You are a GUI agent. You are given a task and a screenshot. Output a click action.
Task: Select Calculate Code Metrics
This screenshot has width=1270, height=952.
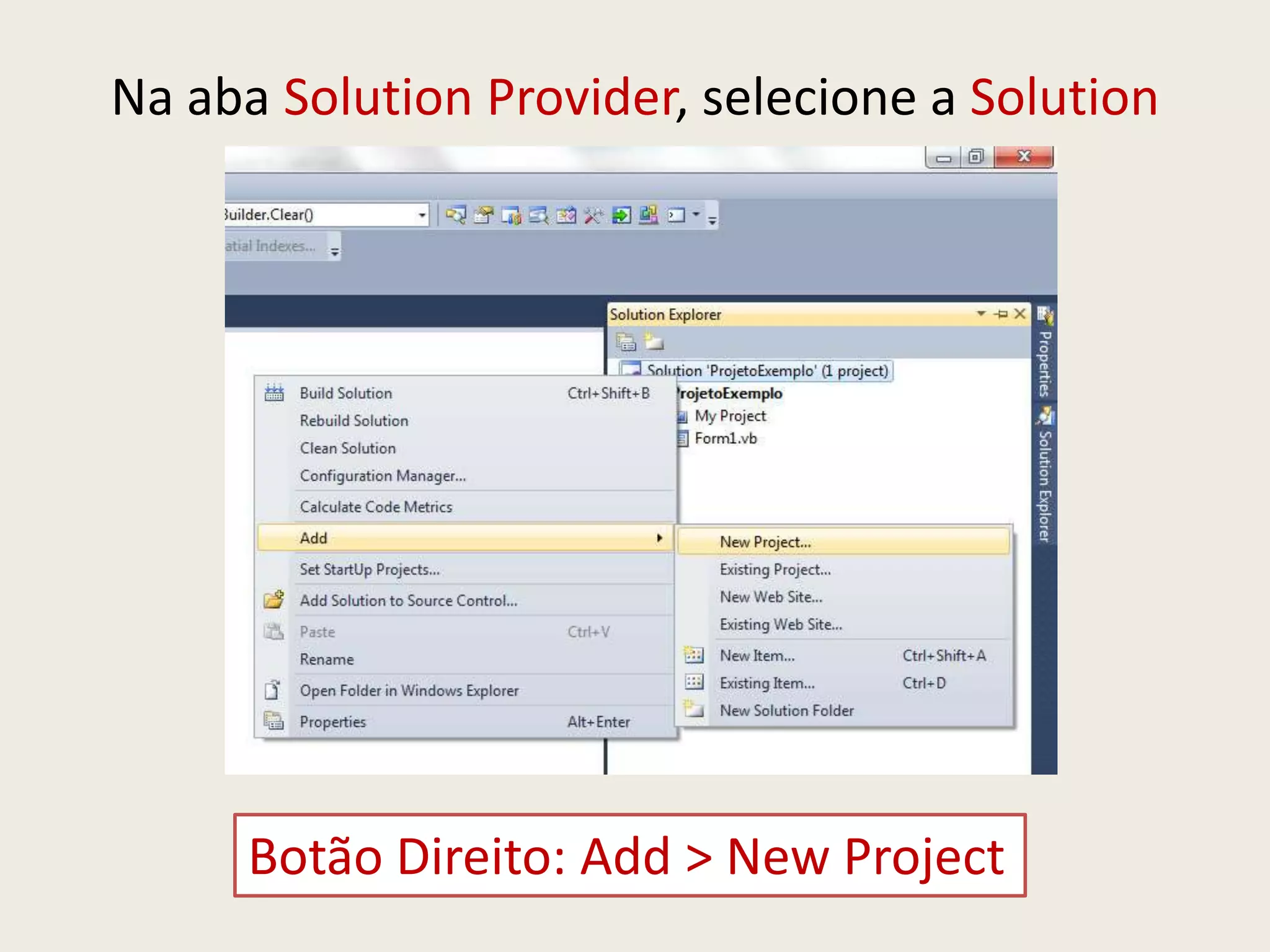pyautogui.click(x=464, y=507)
